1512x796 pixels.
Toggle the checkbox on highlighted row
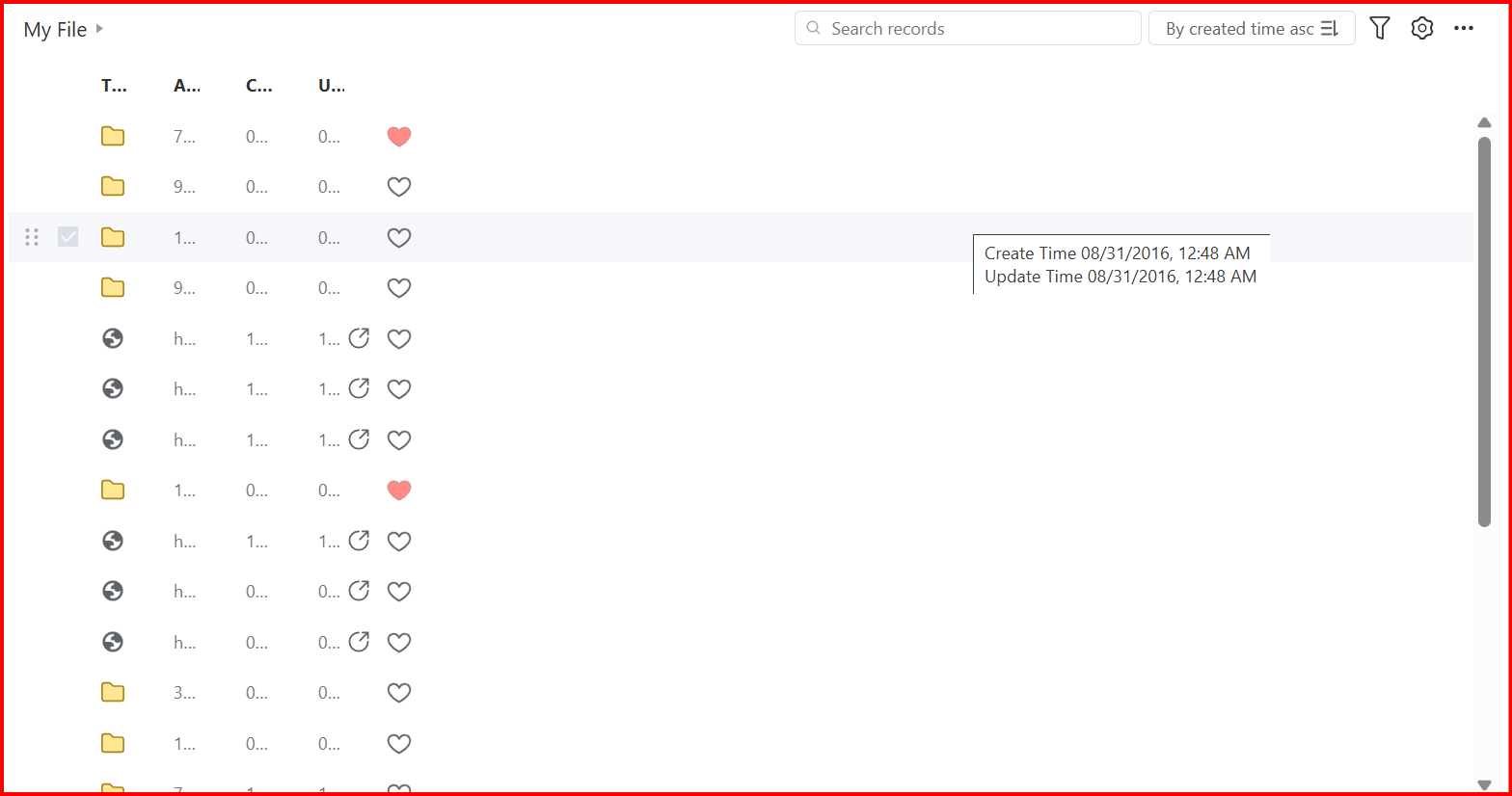pos(67,237)
